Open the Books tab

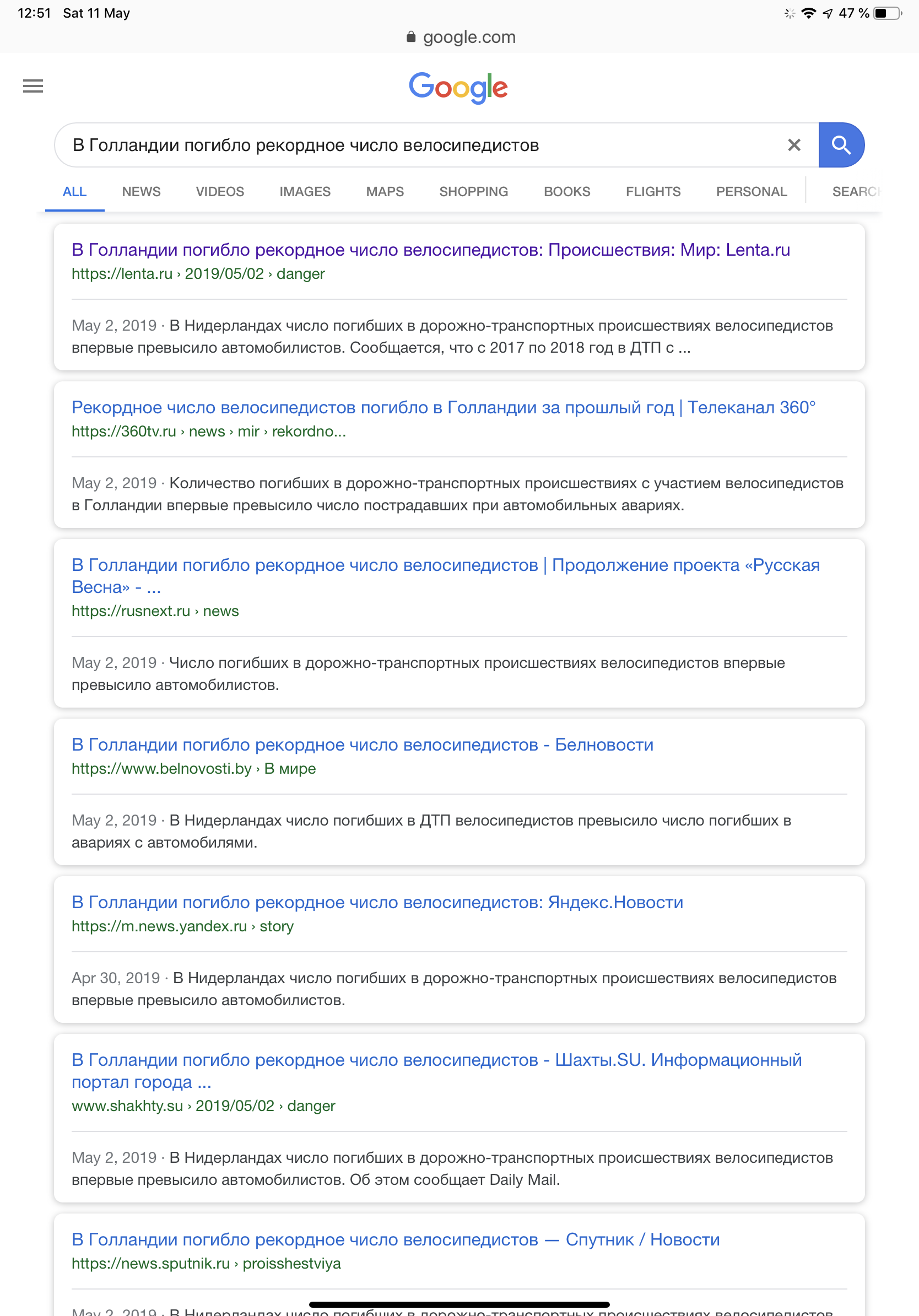(566, 191)
